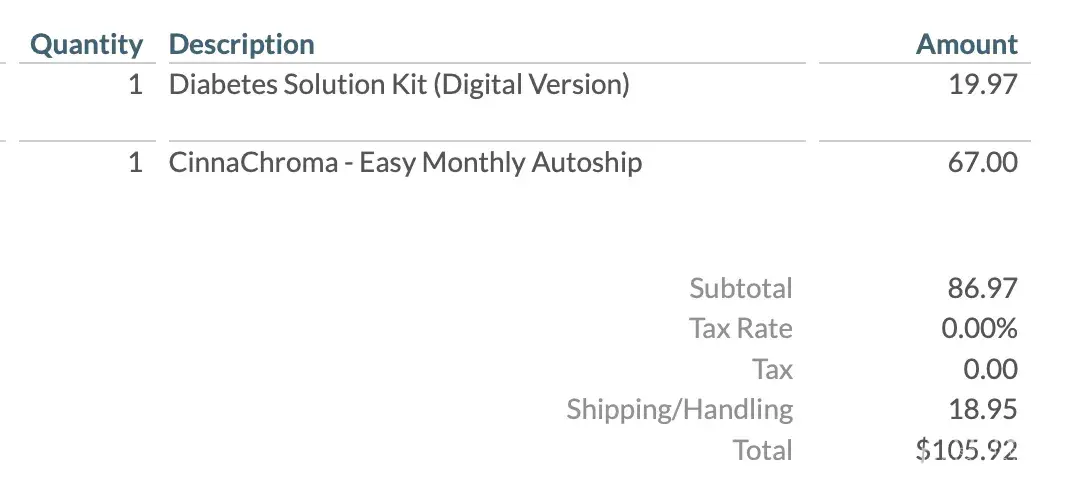Screen dimensions: 1068x488
Task: Click the Tax Rate label
Action: click(740, 329)
